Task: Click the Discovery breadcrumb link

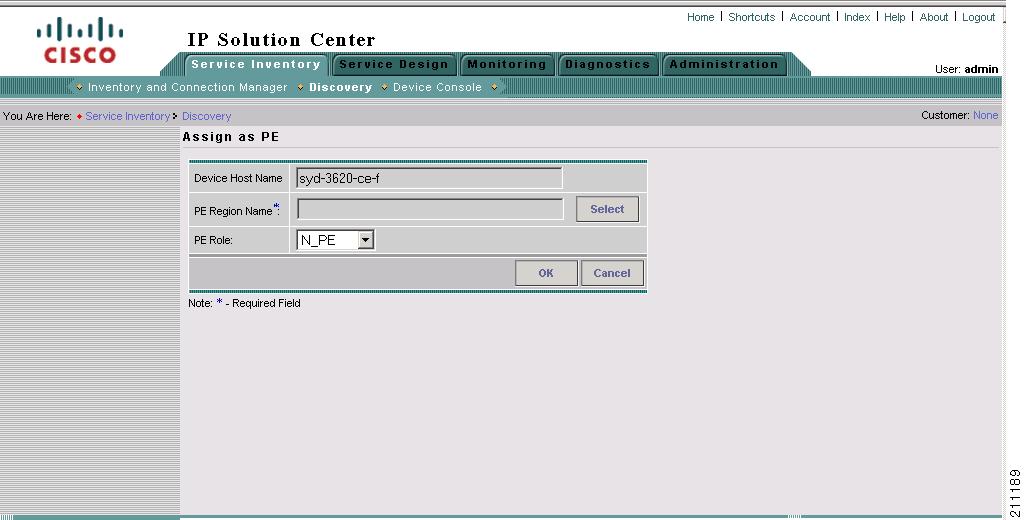Action: 206,116
